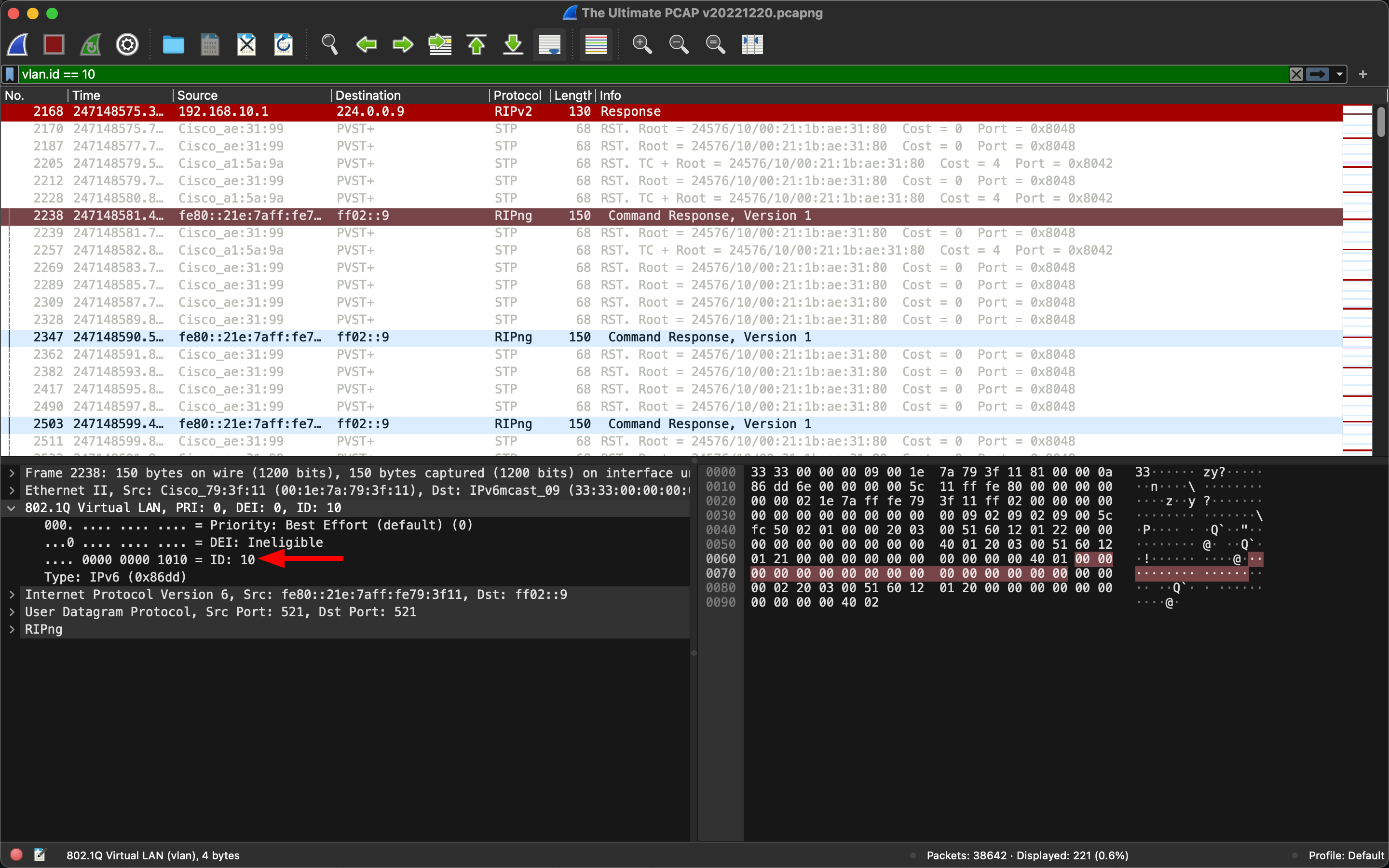Select the ID: 10 field line

(149, 560)
